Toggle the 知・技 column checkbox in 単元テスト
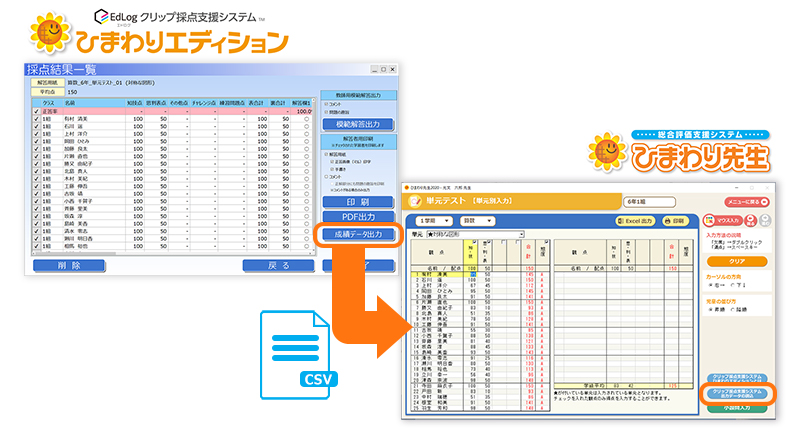Screen dimensions: 800x433 click(x=475, y=242)
